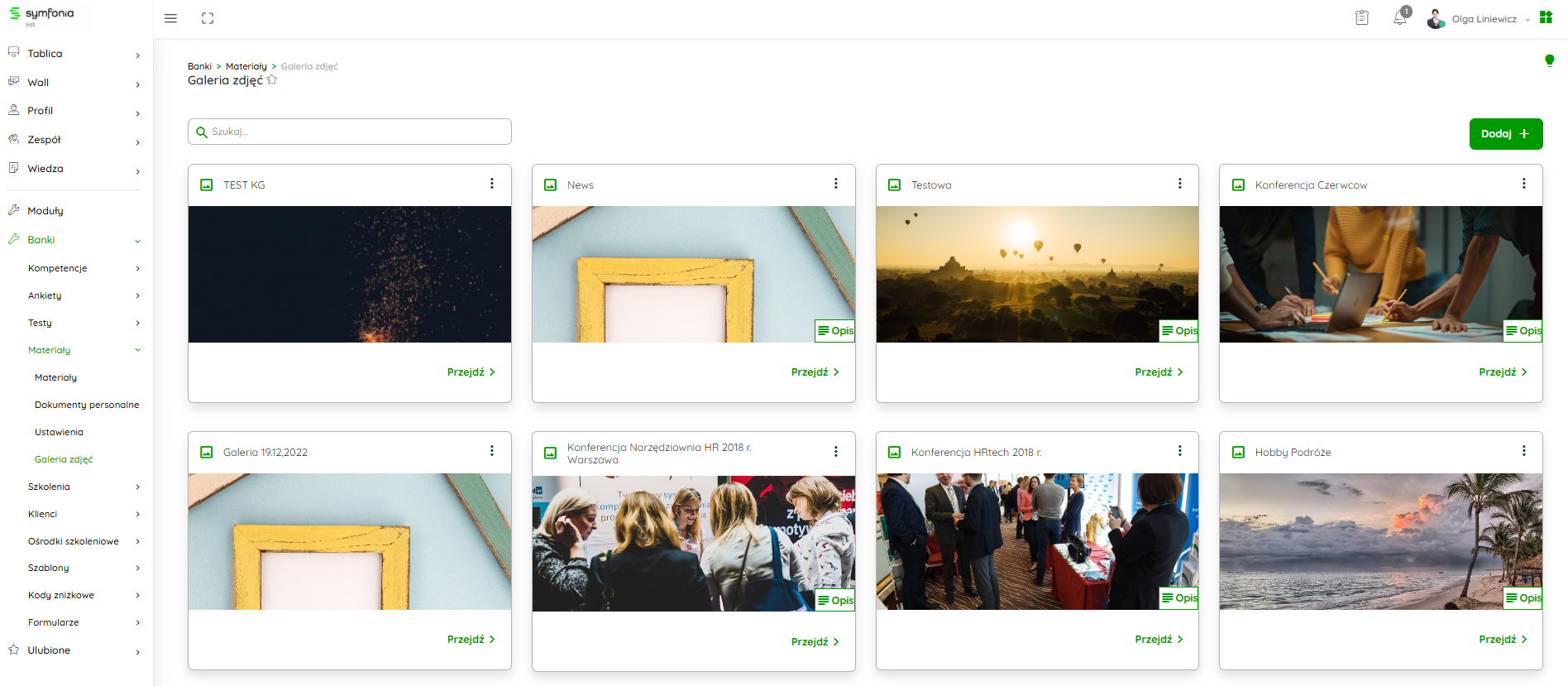Select Ustawienia under Materiały

coord(59,432)
